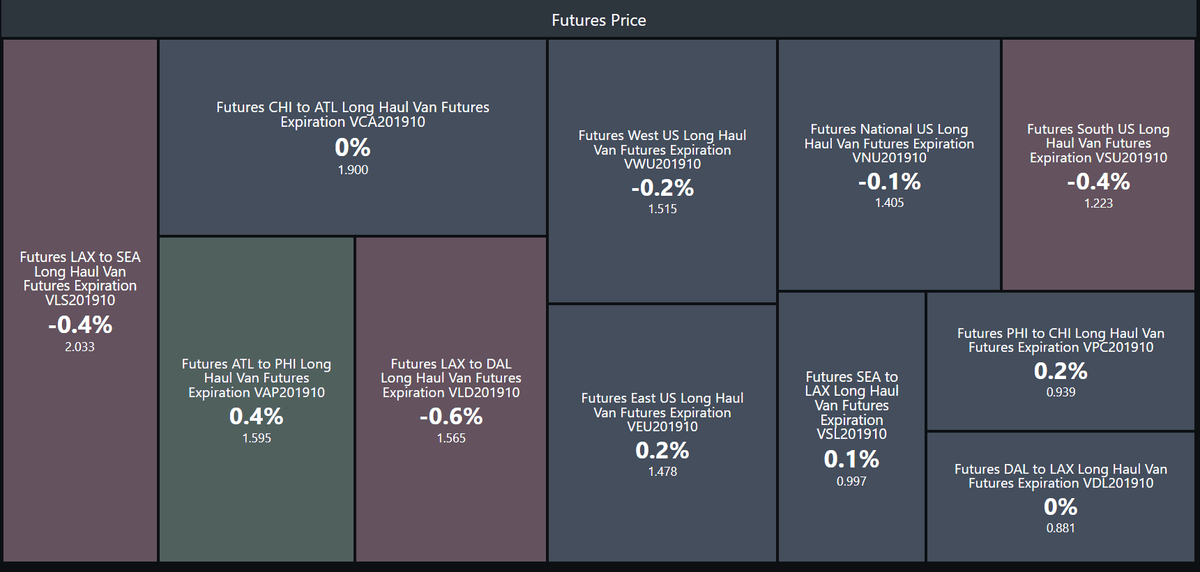
Task: Click the Futures Price header title
Action: 599,20
